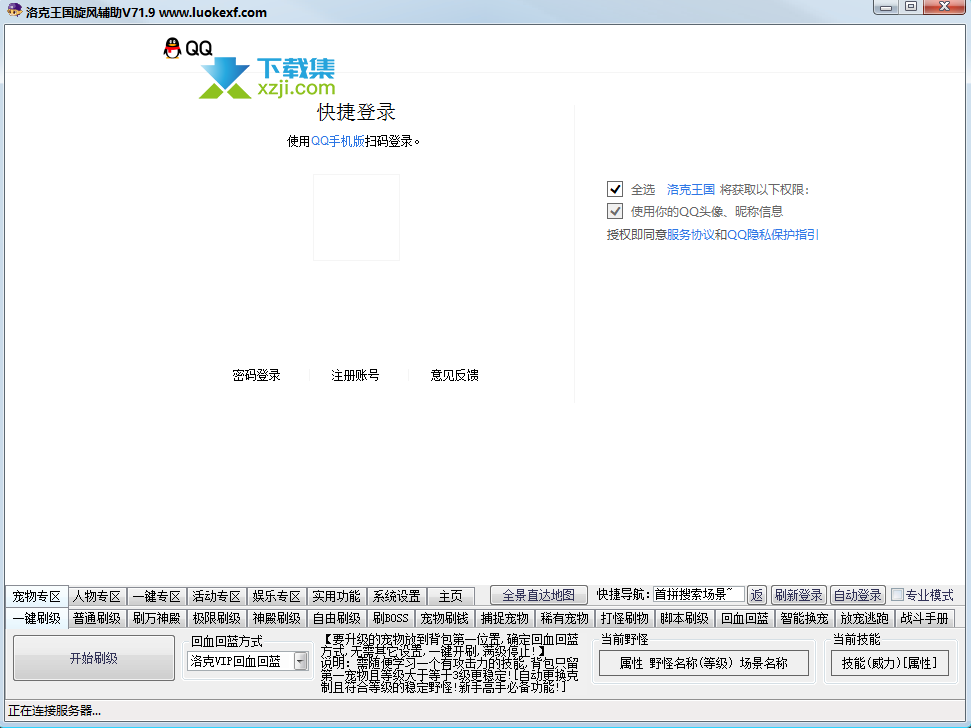This screenshot has height=728, width=971.
Task: Toggle 使用你的QQ头像、昵称信息 checkbox
Action: 614,211
